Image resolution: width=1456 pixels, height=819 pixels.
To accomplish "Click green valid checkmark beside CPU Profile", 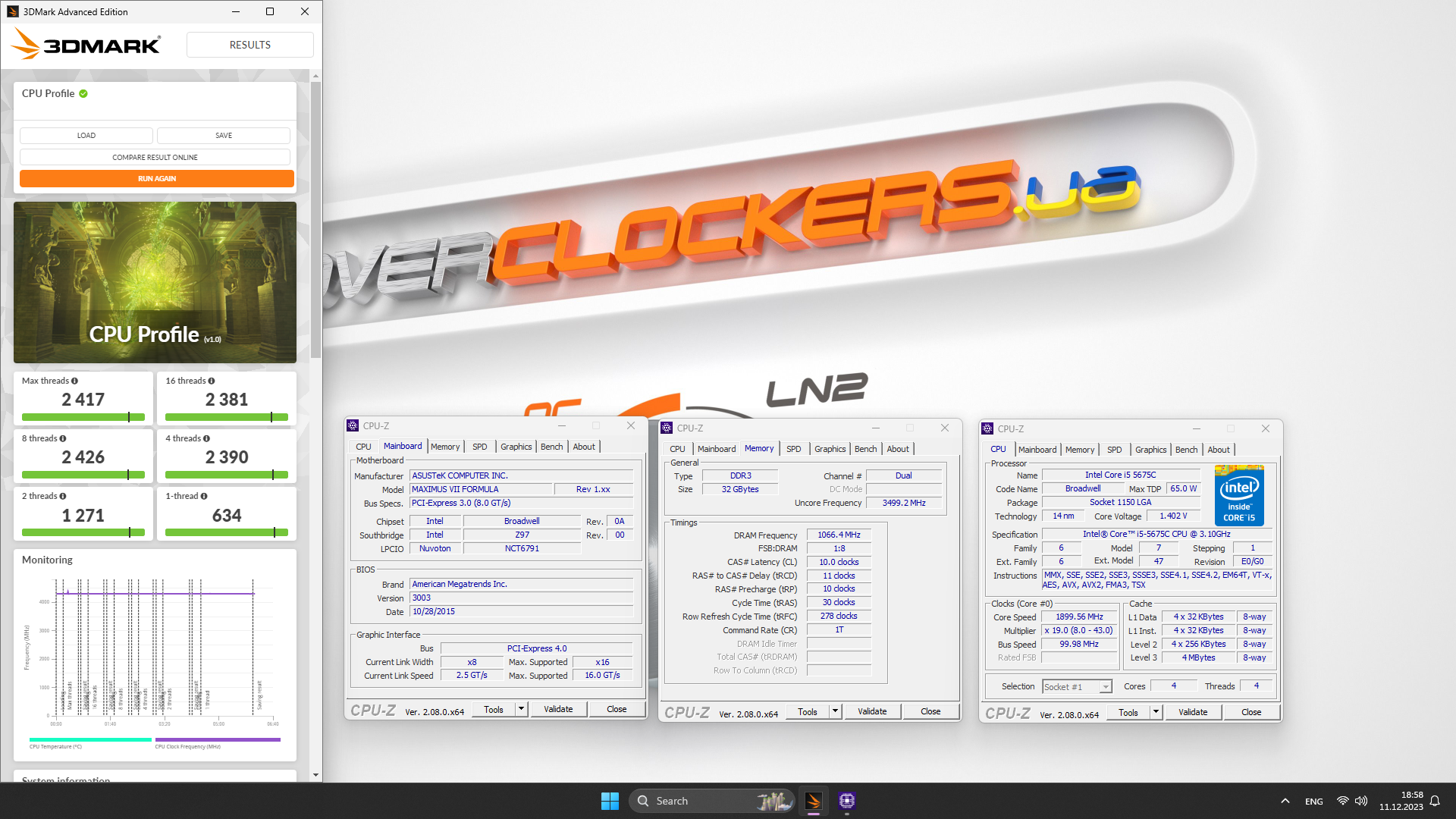I will (x=83, y=93).
